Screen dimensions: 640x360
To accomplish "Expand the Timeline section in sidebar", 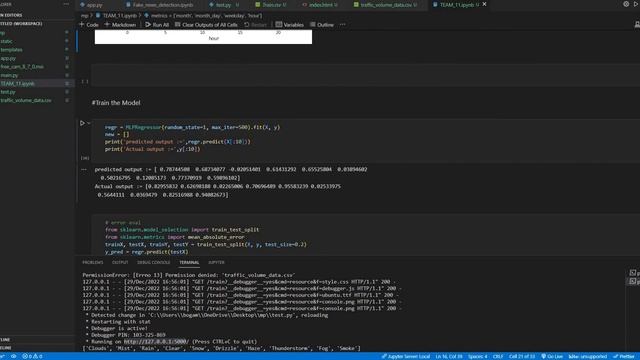I will tap(6, 348).
